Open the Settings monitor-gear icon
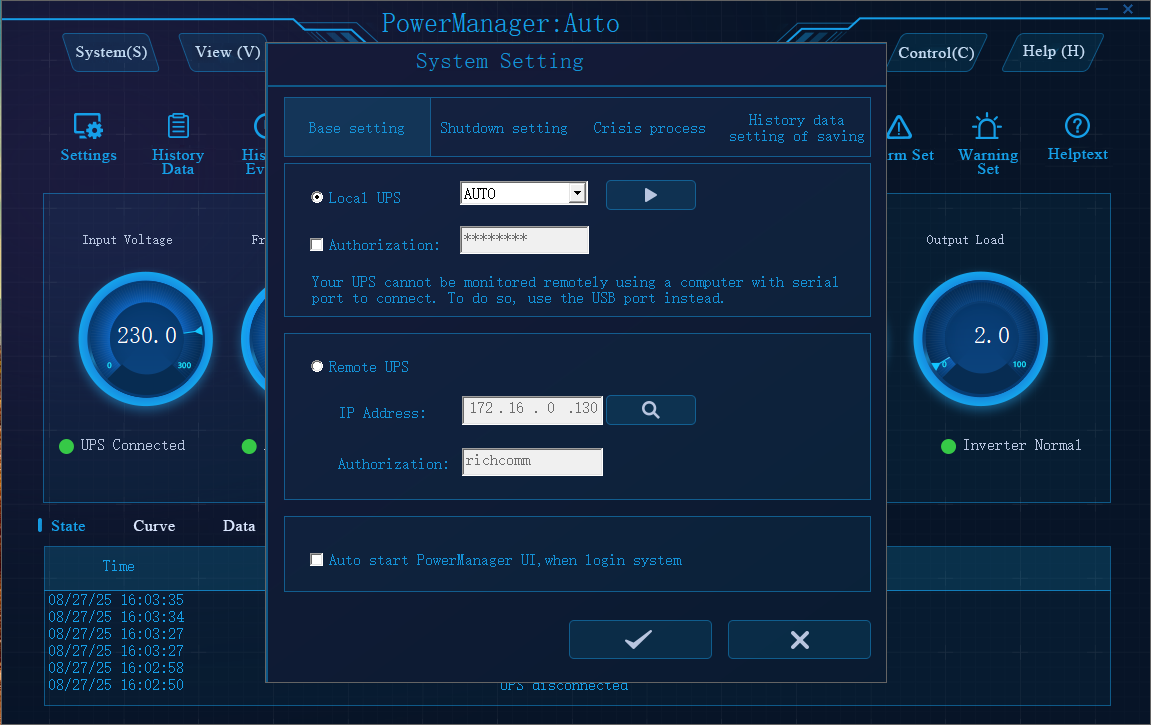 (x=88, y=127)
